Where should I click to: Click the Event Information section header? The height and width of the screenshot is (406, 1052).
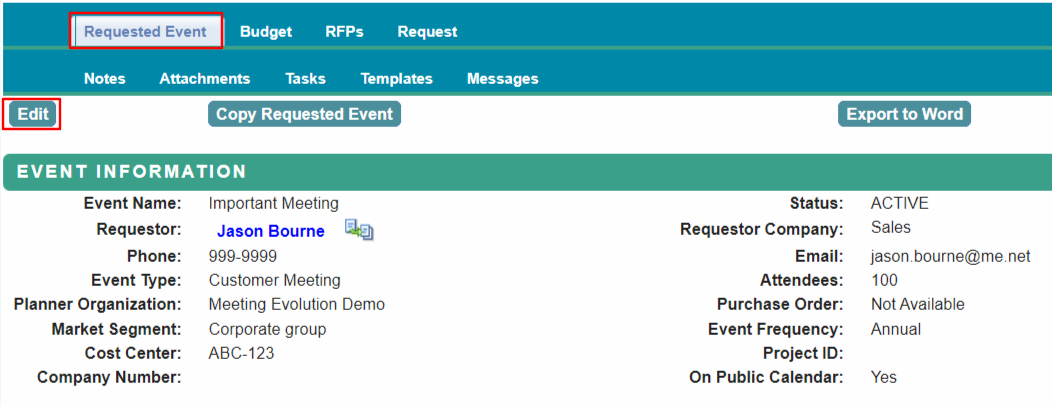(132, 172)
